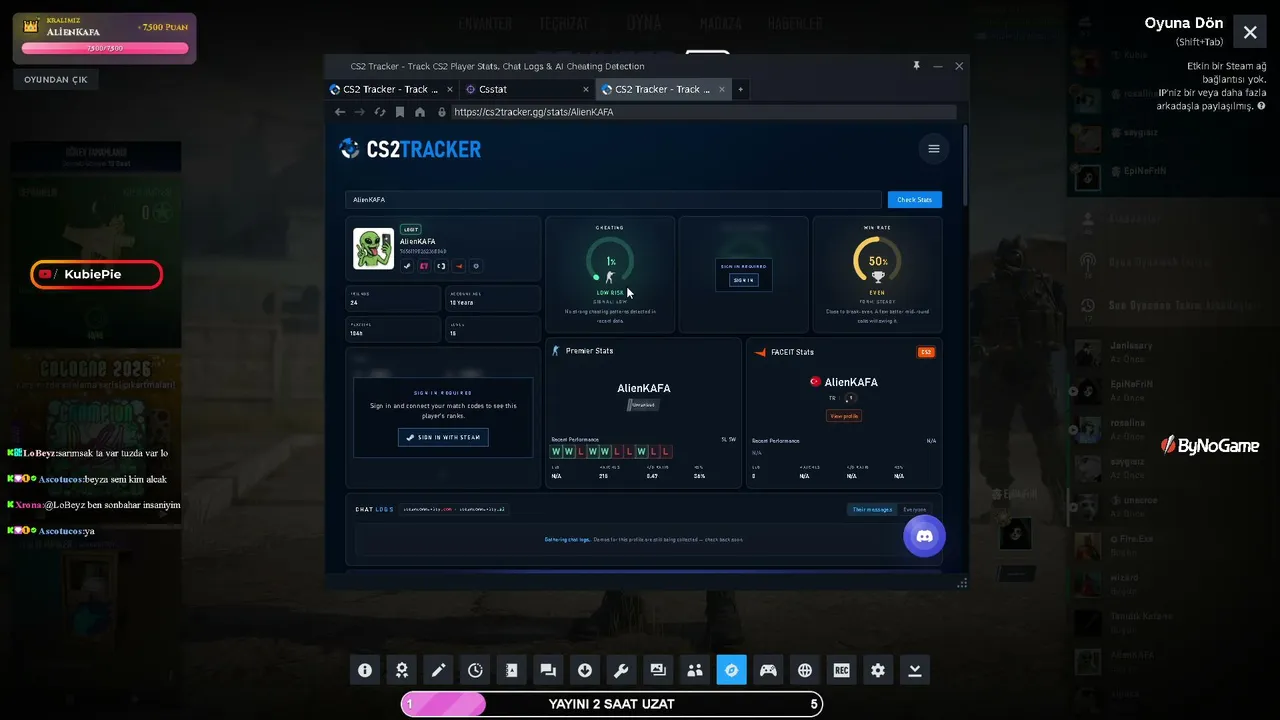
Task: Click the CS2TRACKER logo
Action: pos(410,149)
